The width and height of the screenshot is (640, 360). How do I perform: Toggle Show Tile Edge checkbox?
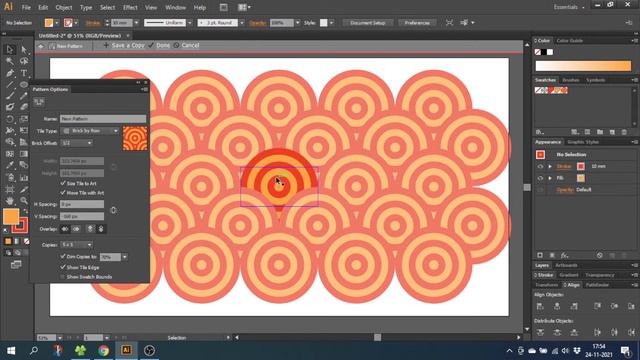point(63,267)
